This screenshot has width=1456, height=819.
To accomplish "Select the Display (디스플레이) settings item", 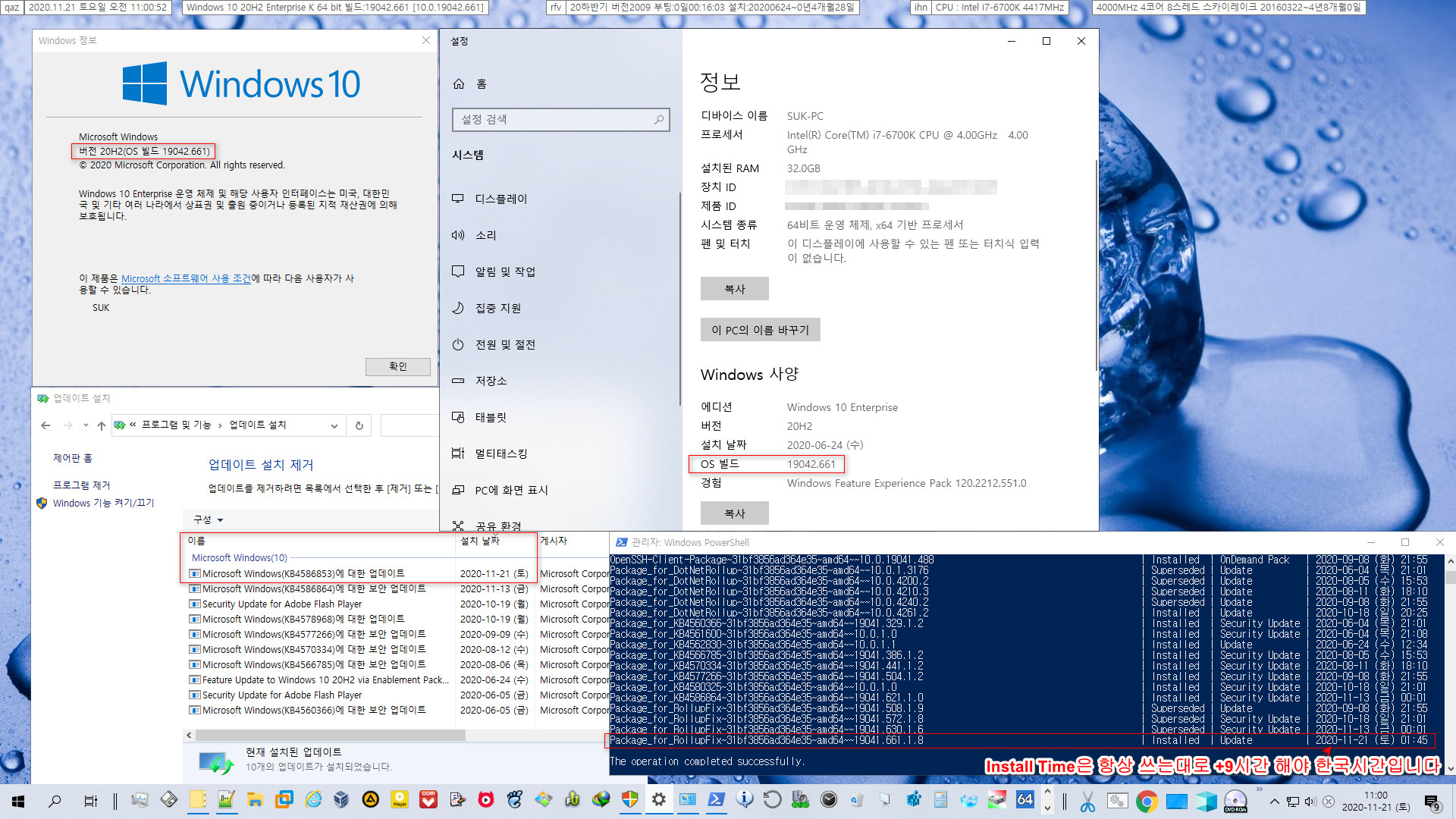I will tap(489, 199).
